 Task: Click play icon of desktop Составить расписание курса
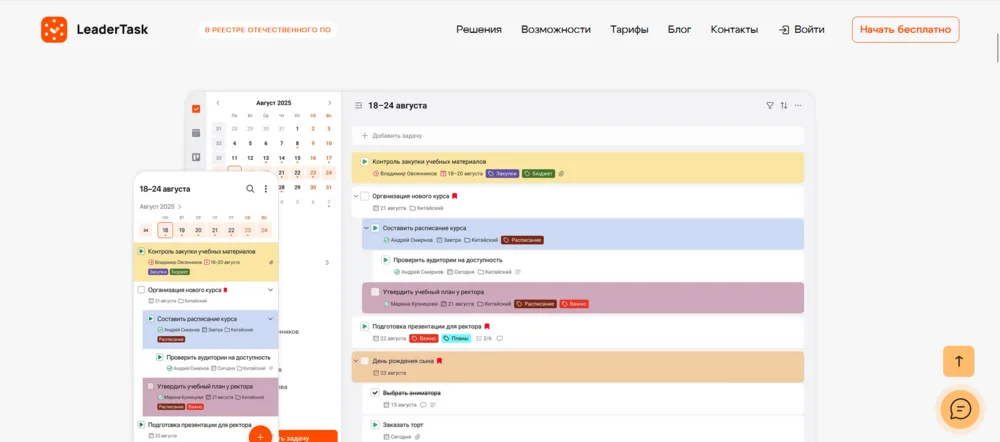pyautogui.click(x=376, y=228)
